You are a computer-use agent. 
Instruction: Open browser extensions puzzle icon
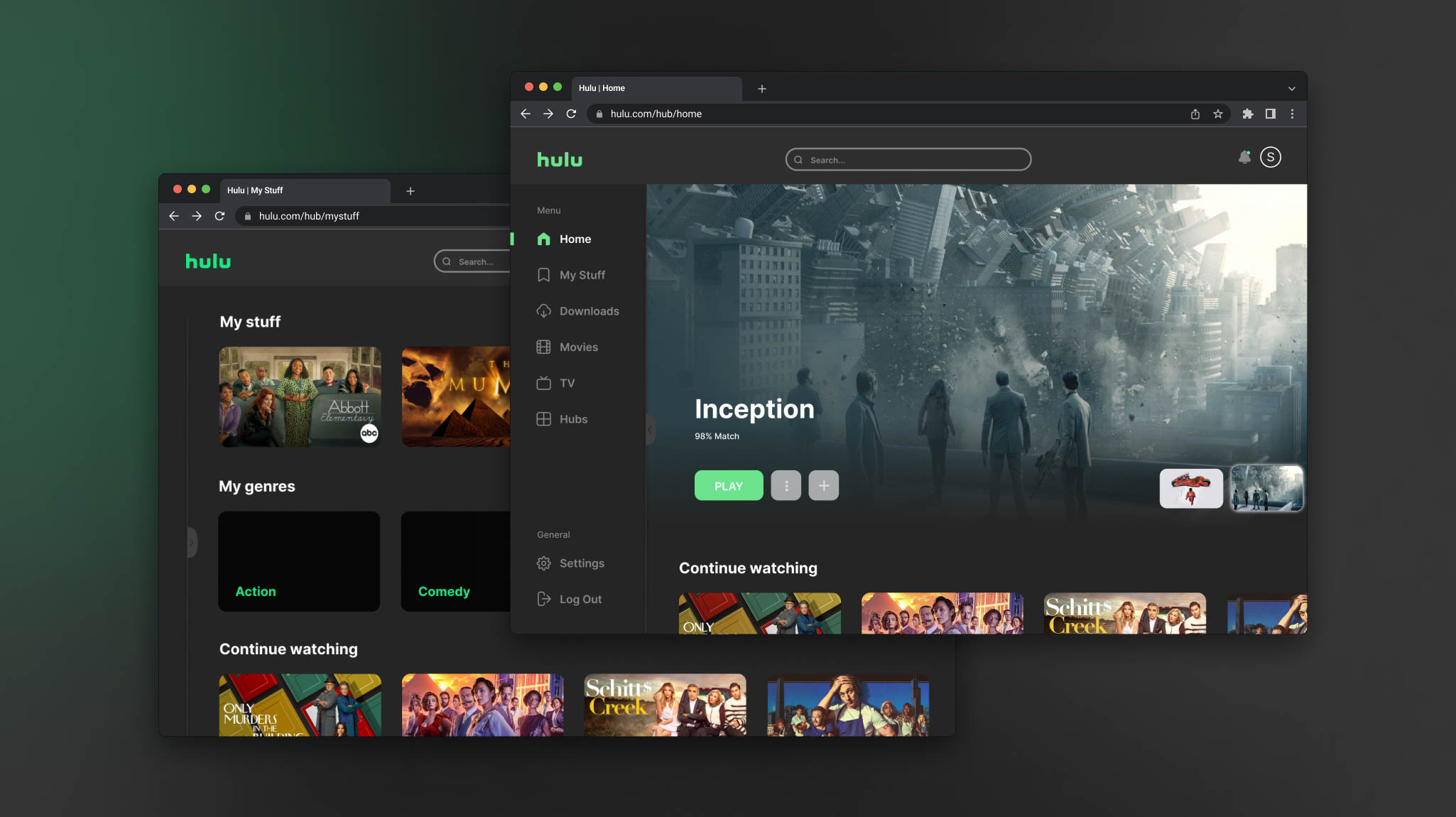click(1248, 114)
